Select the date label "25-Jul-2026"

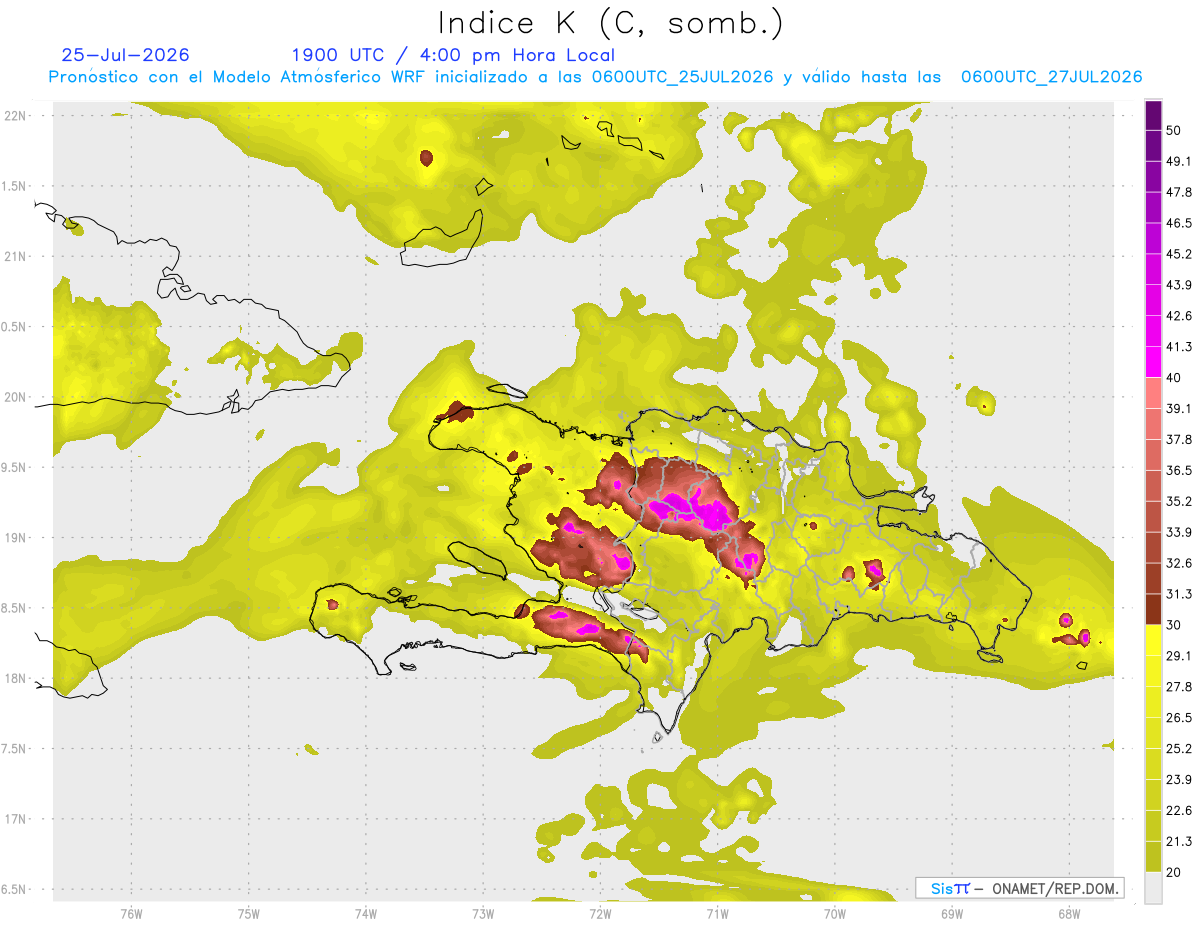[125, 56]
